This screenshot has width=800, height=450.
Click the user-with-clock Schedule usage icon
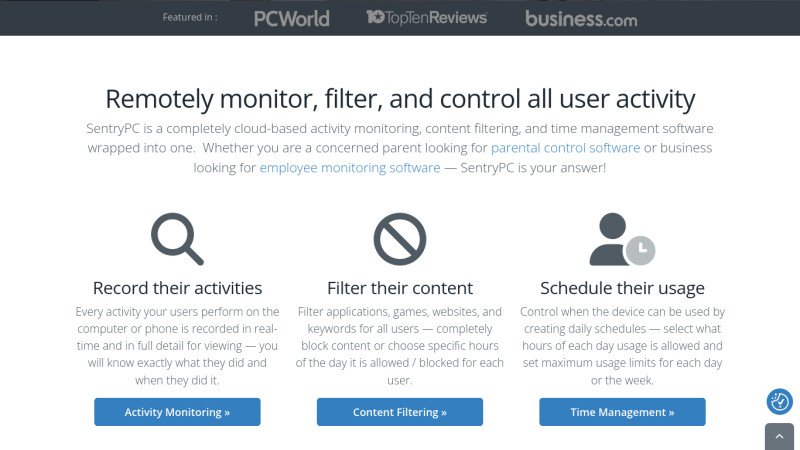pos(621,239)
